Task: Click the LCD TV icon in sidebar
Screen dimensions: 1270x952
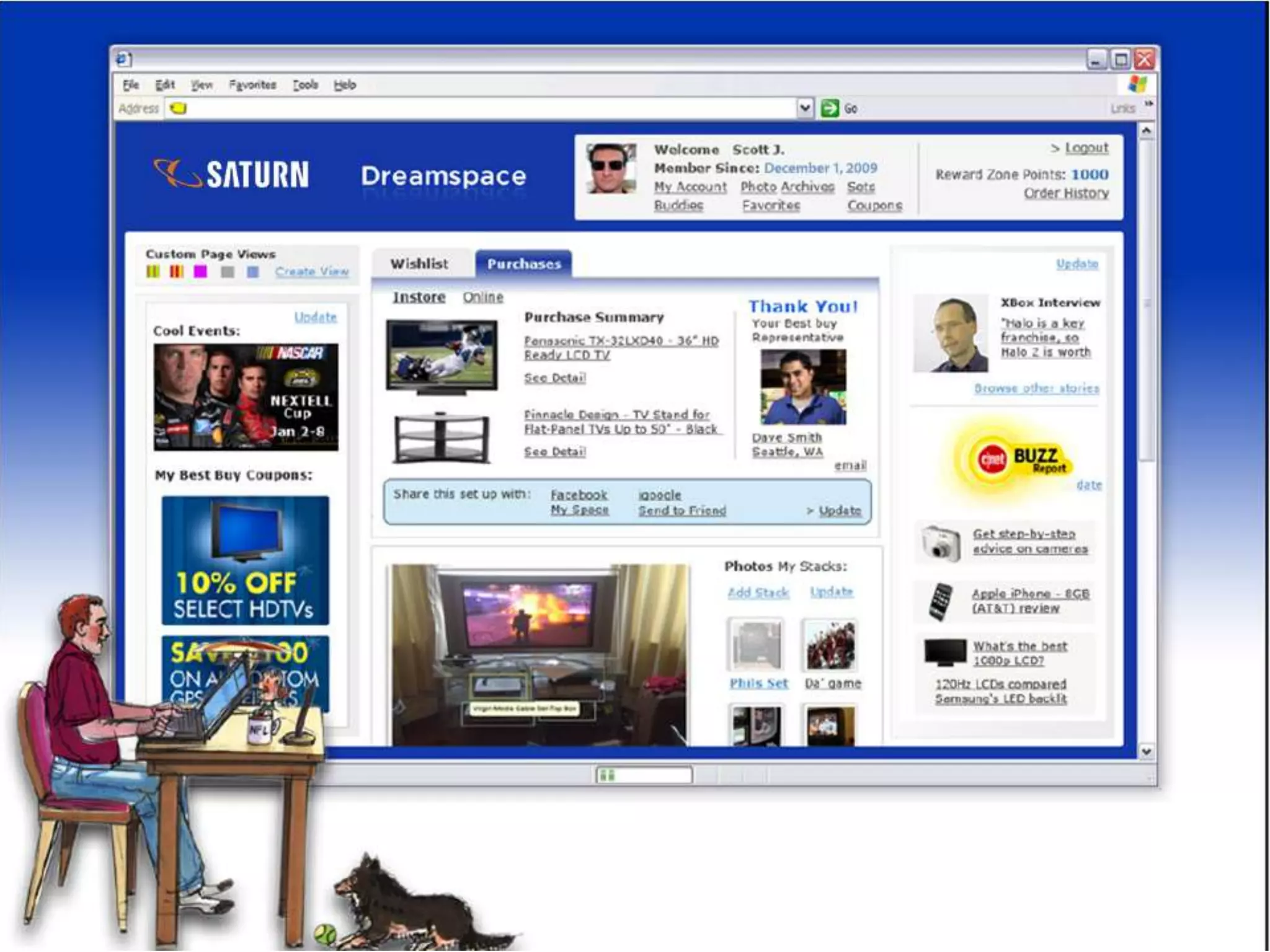Action: click(x=944, y=653)
